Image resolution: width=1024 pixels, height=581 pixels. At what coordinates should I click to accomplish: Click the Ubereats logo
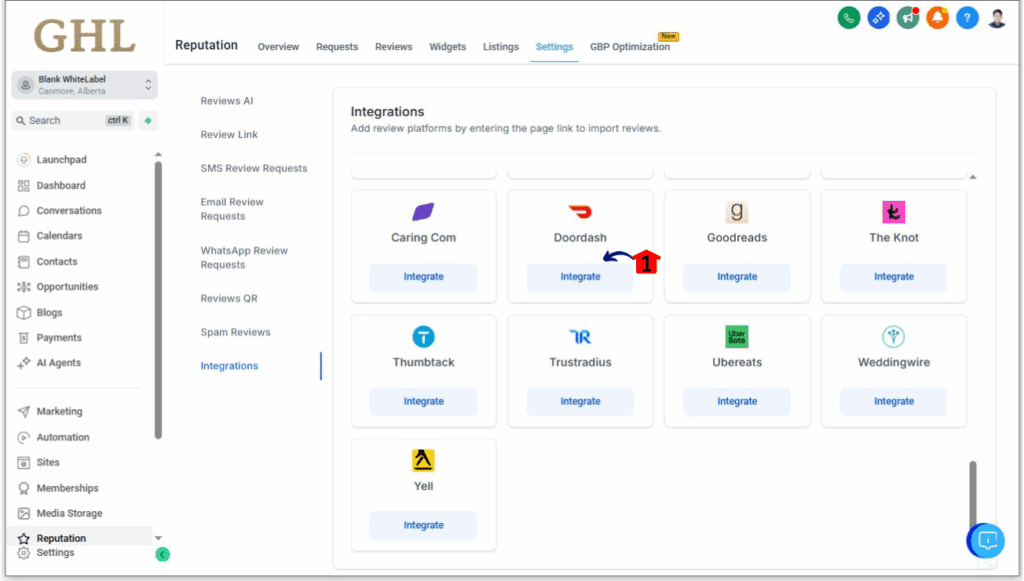pyautogui.click(x=737, y=337)
